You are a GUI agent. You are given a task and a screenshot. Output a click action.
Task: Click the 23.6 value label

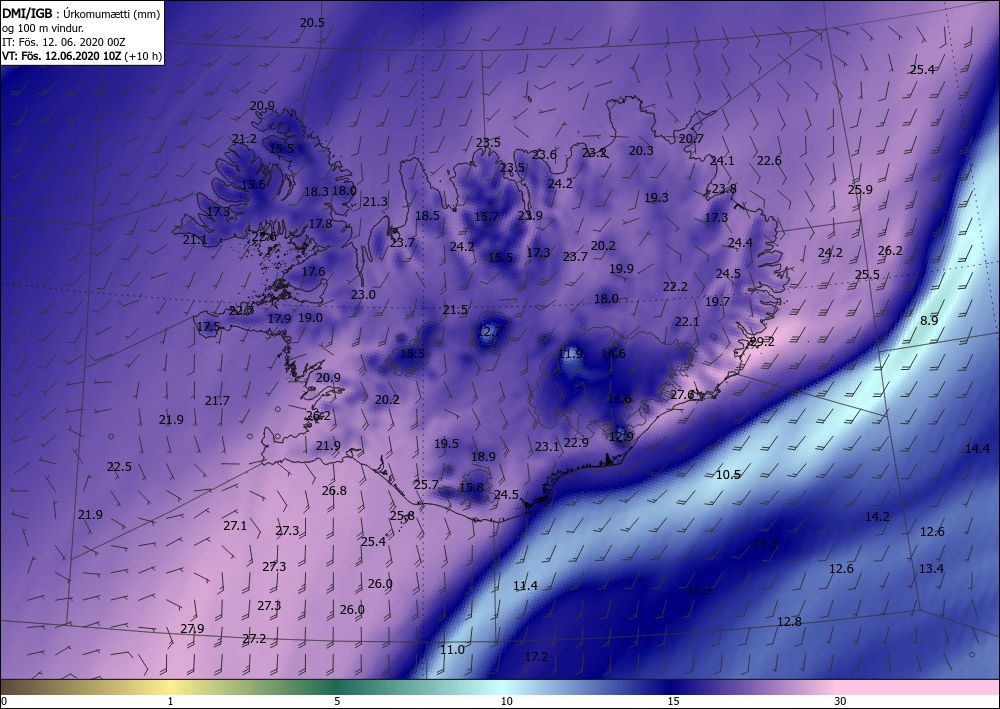pos(544,154)
